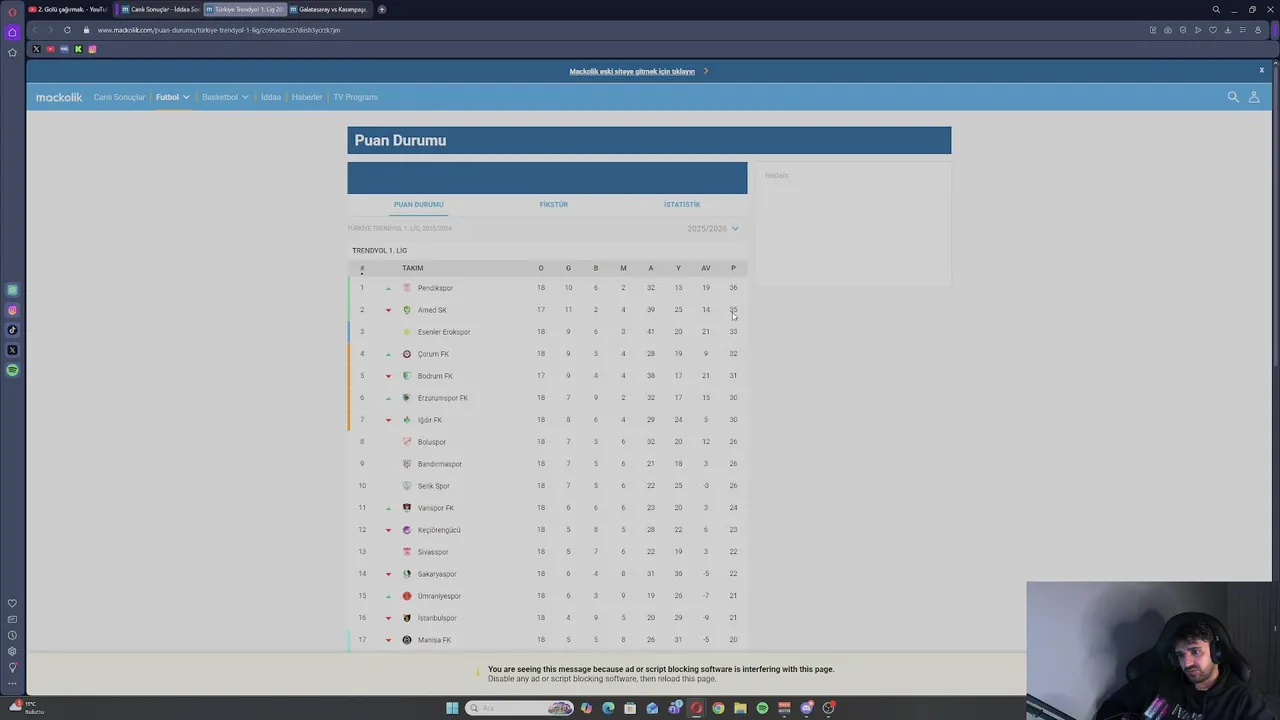Open Canlı Sonuçlar in site menu

click(x=120, y=97)
